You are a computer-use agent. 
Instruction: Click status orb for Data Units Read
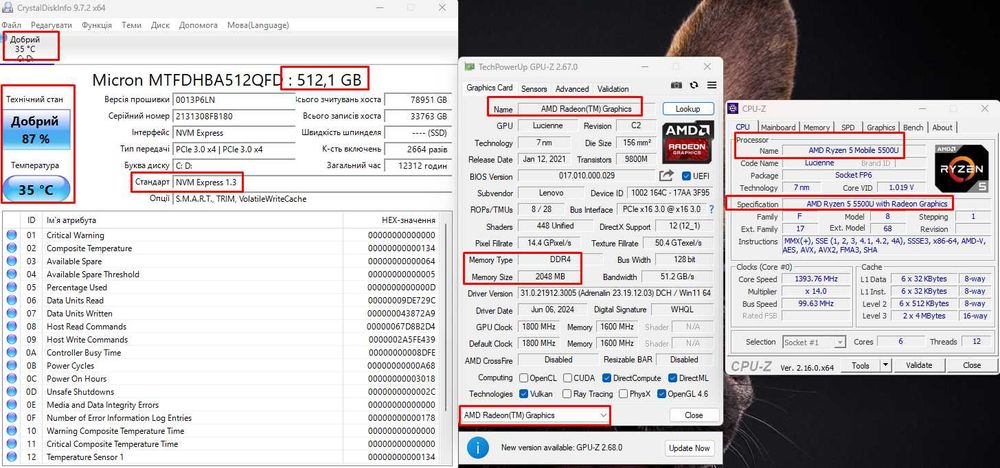[11, 300]
